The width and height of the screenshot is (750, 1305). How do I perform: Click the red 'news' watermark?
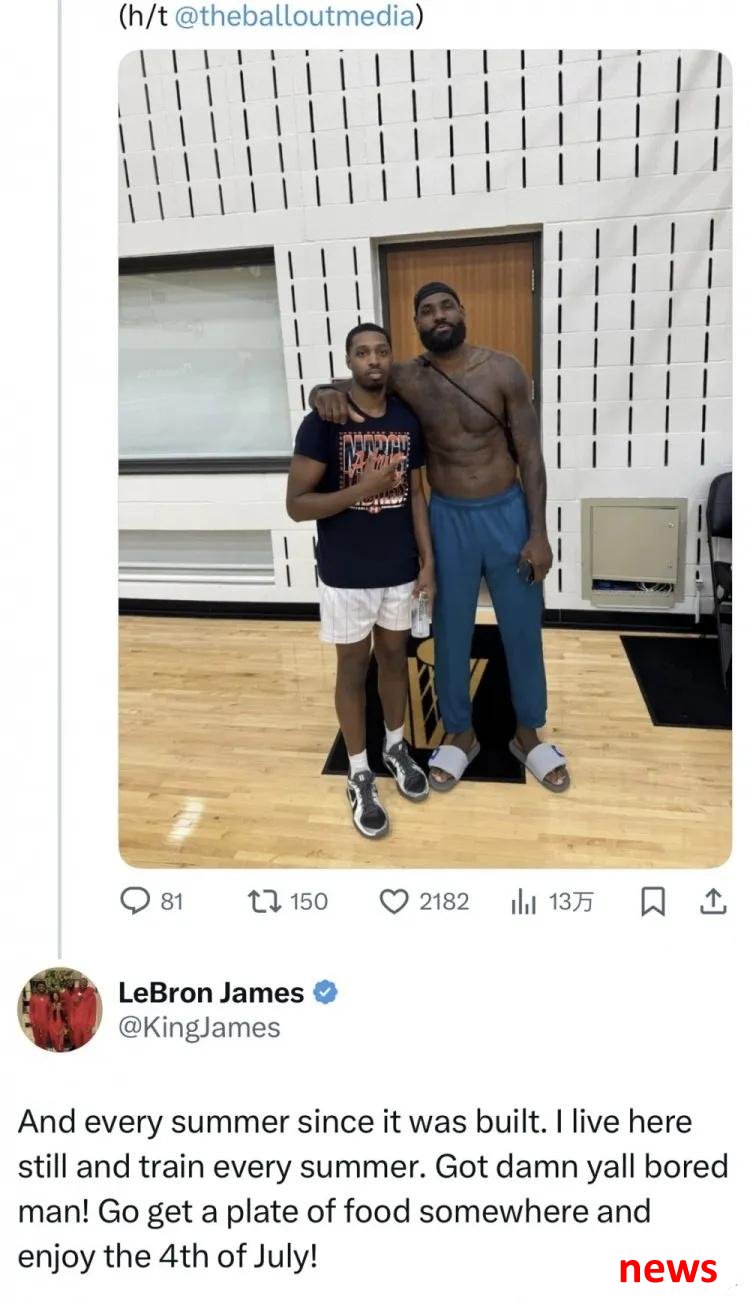pyautogui.click(x=668, y=1268)
